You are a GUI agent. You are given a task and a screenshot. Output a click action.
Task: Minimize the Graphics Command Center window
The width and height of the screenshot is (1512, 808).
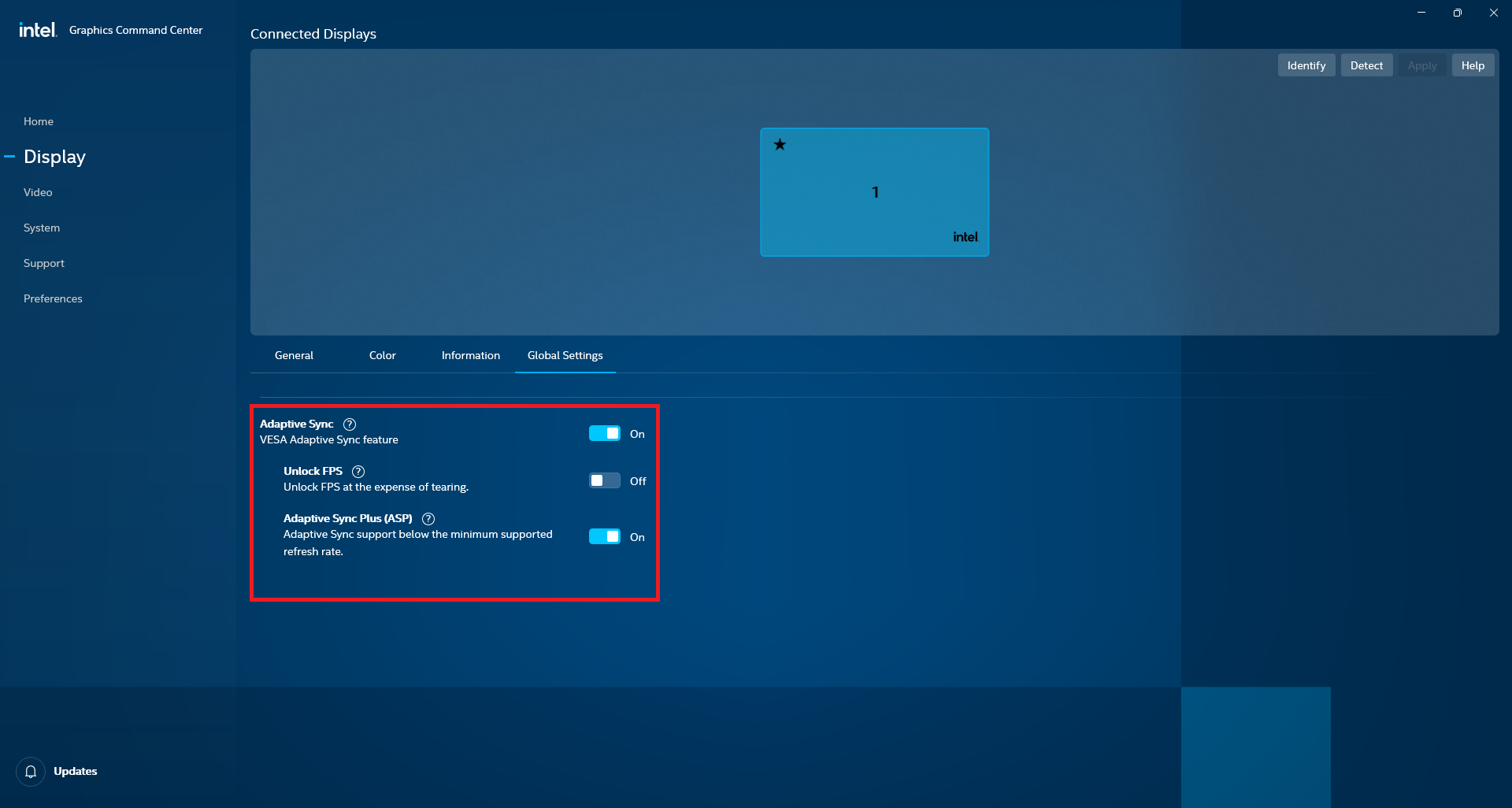(x=1421, y=13)
